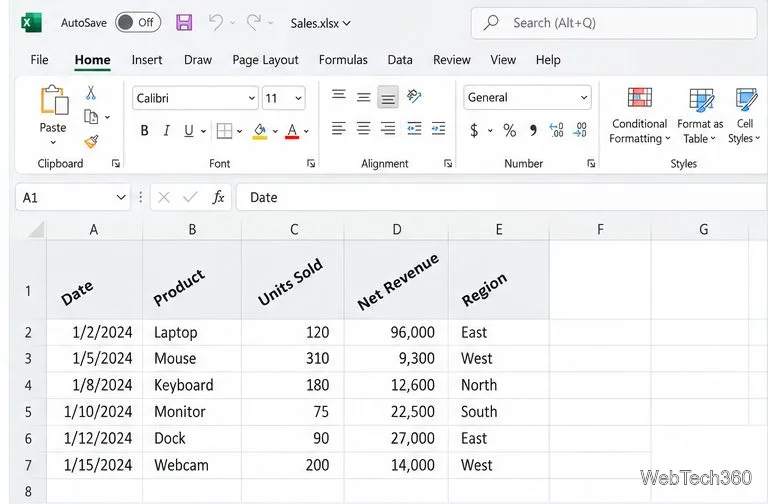This screenshot has height=504, width=768.
Task: Open Cell Styles gallery
Action: [744, 116]
